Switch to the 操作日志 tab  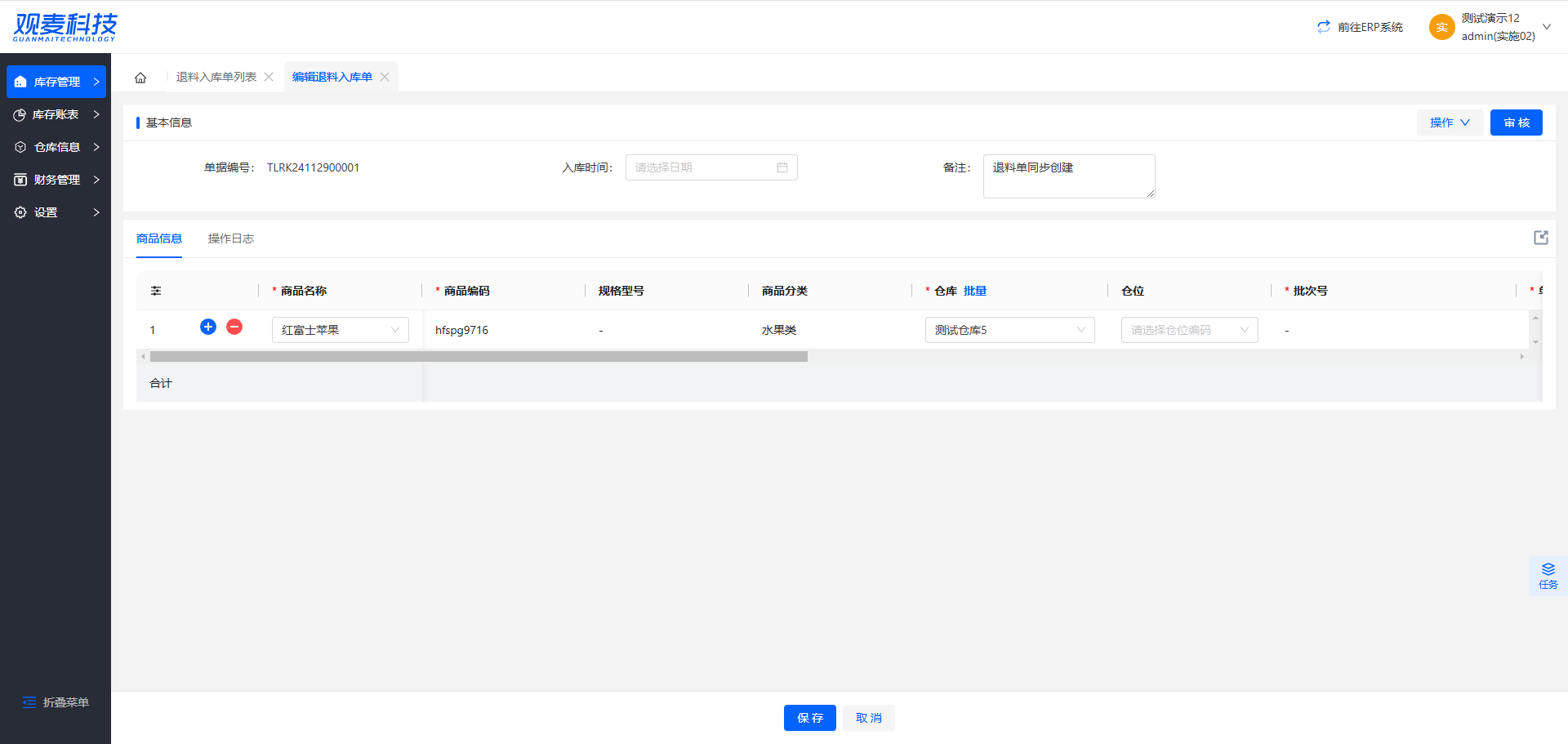[x=231, y=238]
